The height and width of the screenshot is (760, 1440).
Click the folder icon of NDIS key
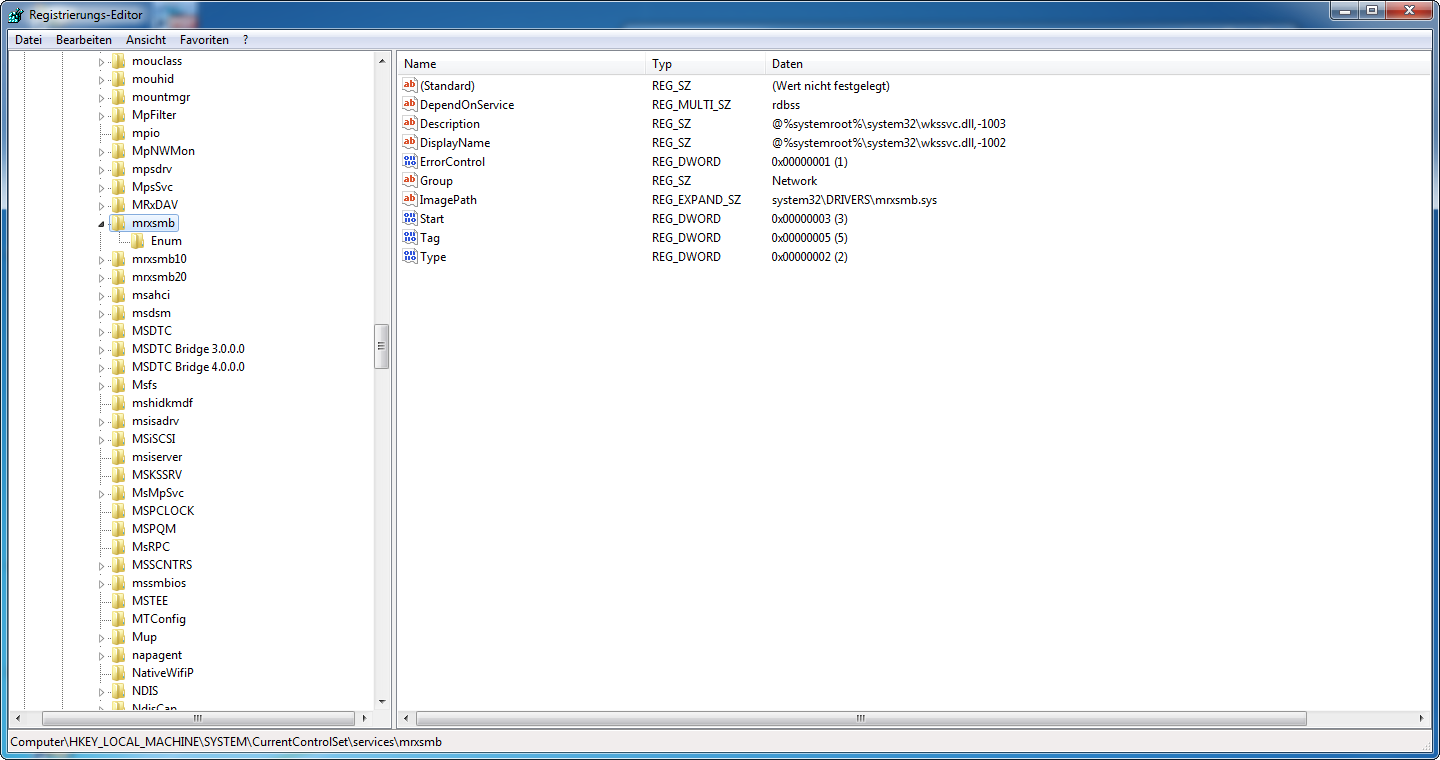coord(118,691)
